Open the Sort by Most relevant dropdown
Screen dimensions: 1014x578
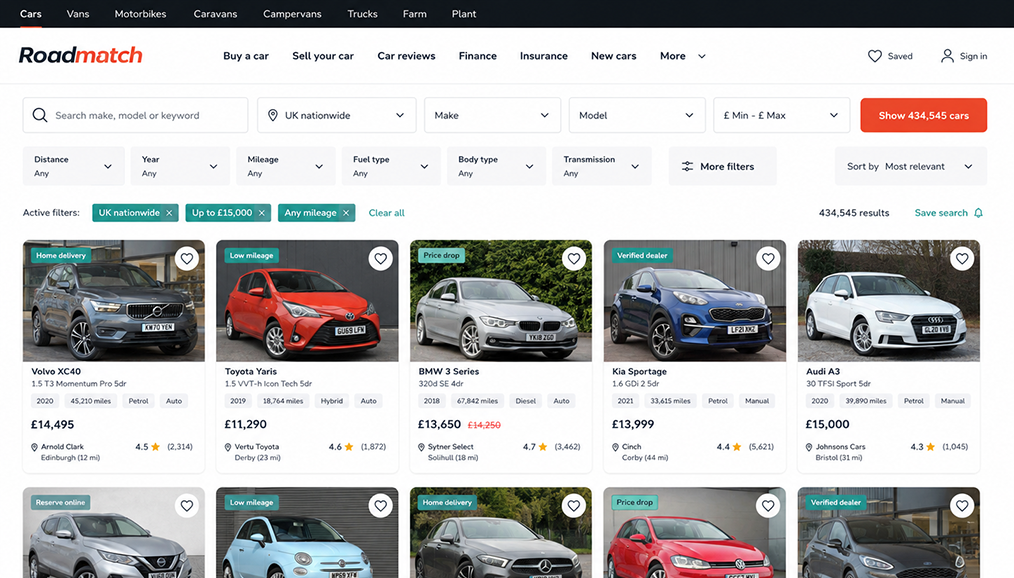(x=911, y=166)
